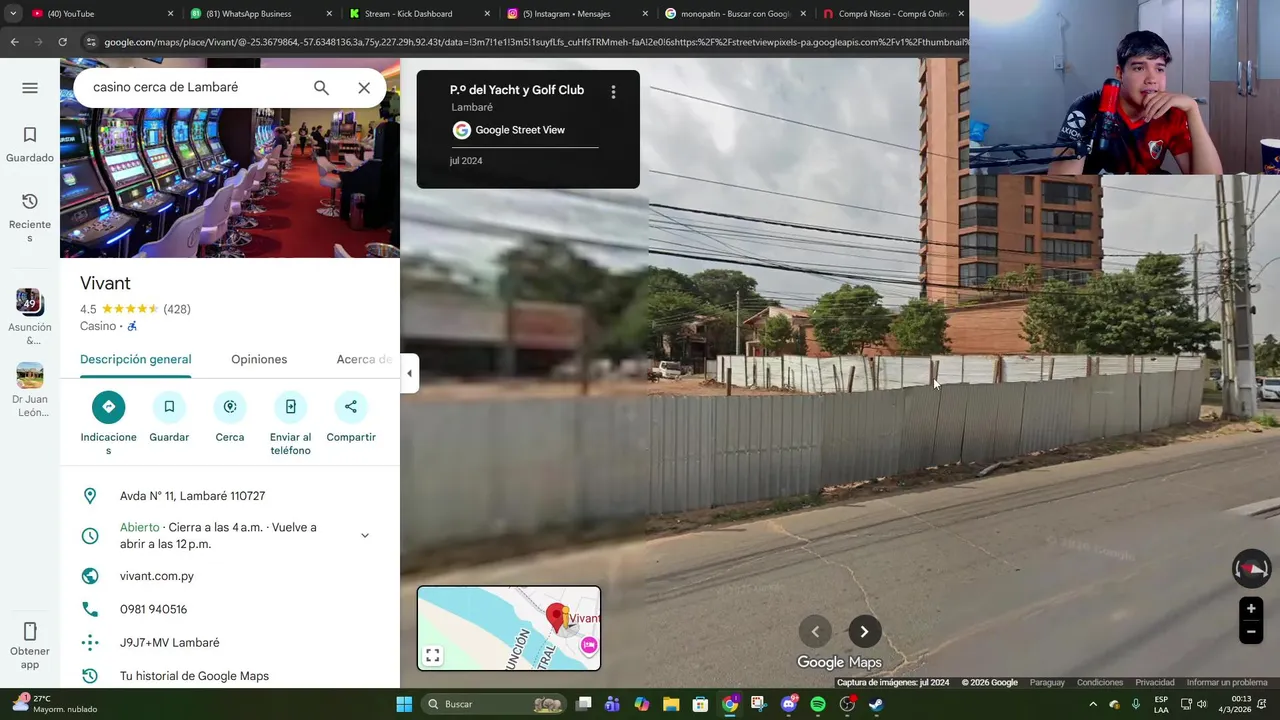
Task: Switch to the Instagram Mensajes tab
Action: [578, 14]
